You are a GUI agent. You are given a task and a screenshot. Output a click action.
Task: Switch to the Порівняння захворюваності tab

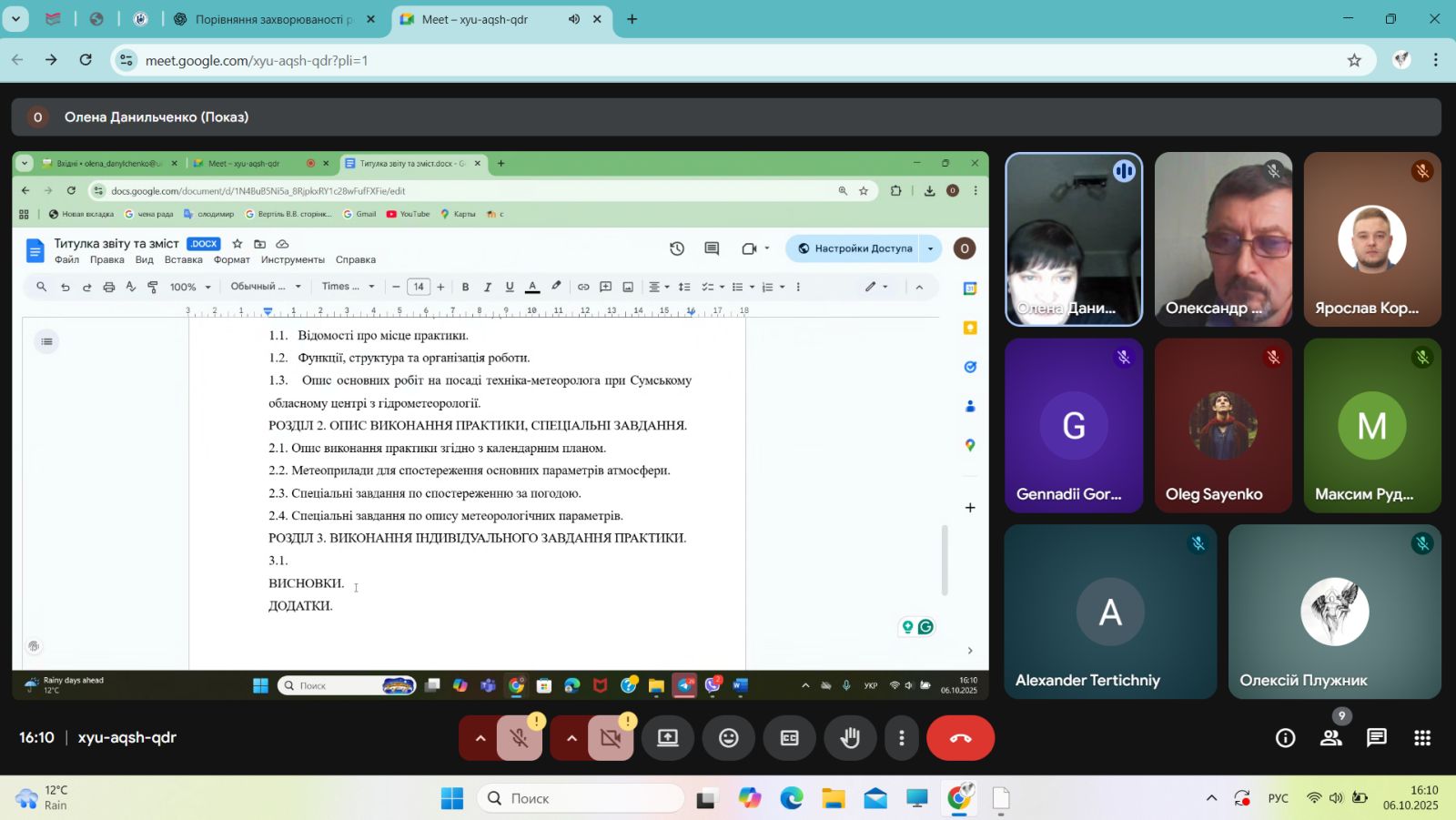[x=273, y=19]
